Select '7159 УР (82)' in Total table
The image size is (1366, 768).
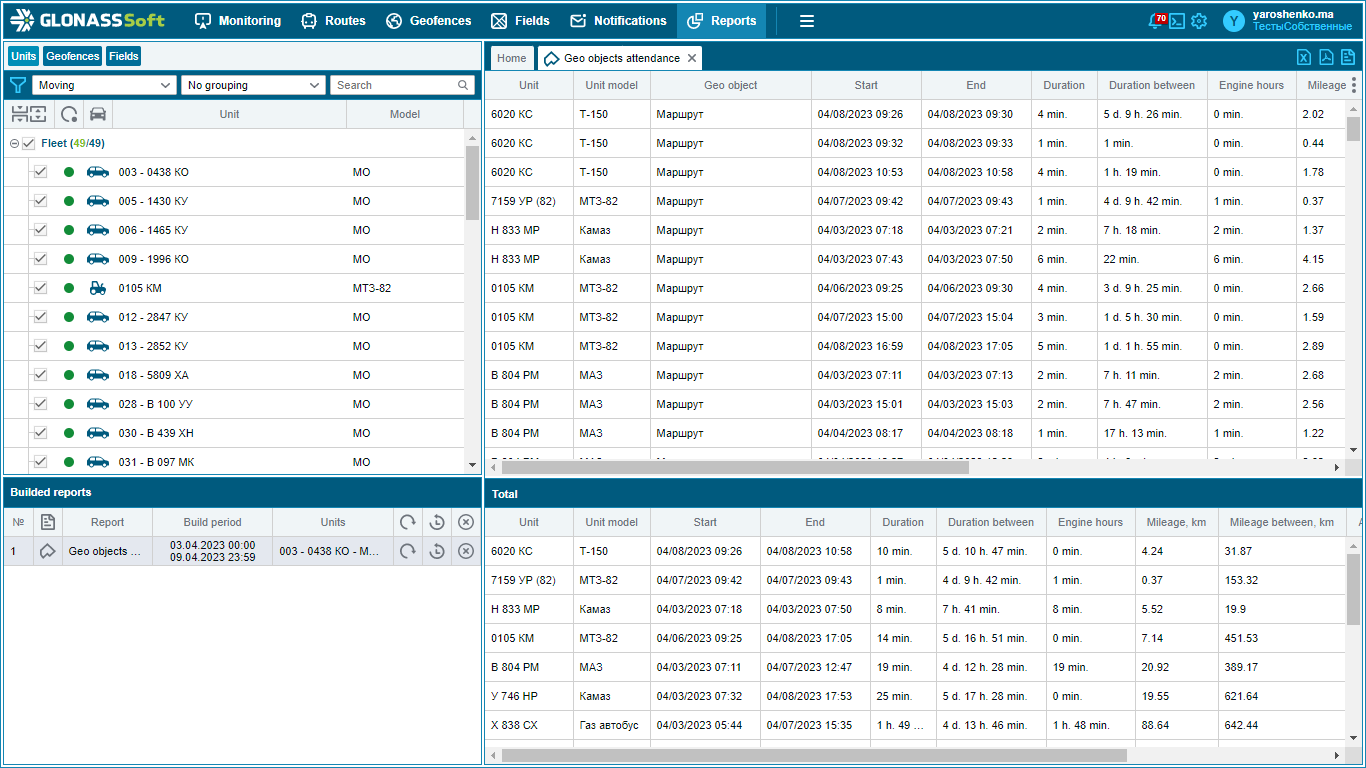tap(523, 580)
